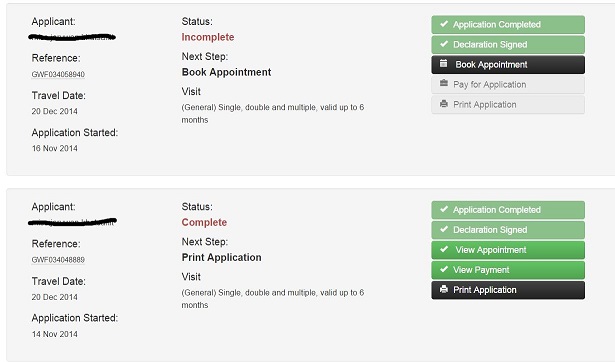
Task: Open the View Payment button
Action: 508,270
